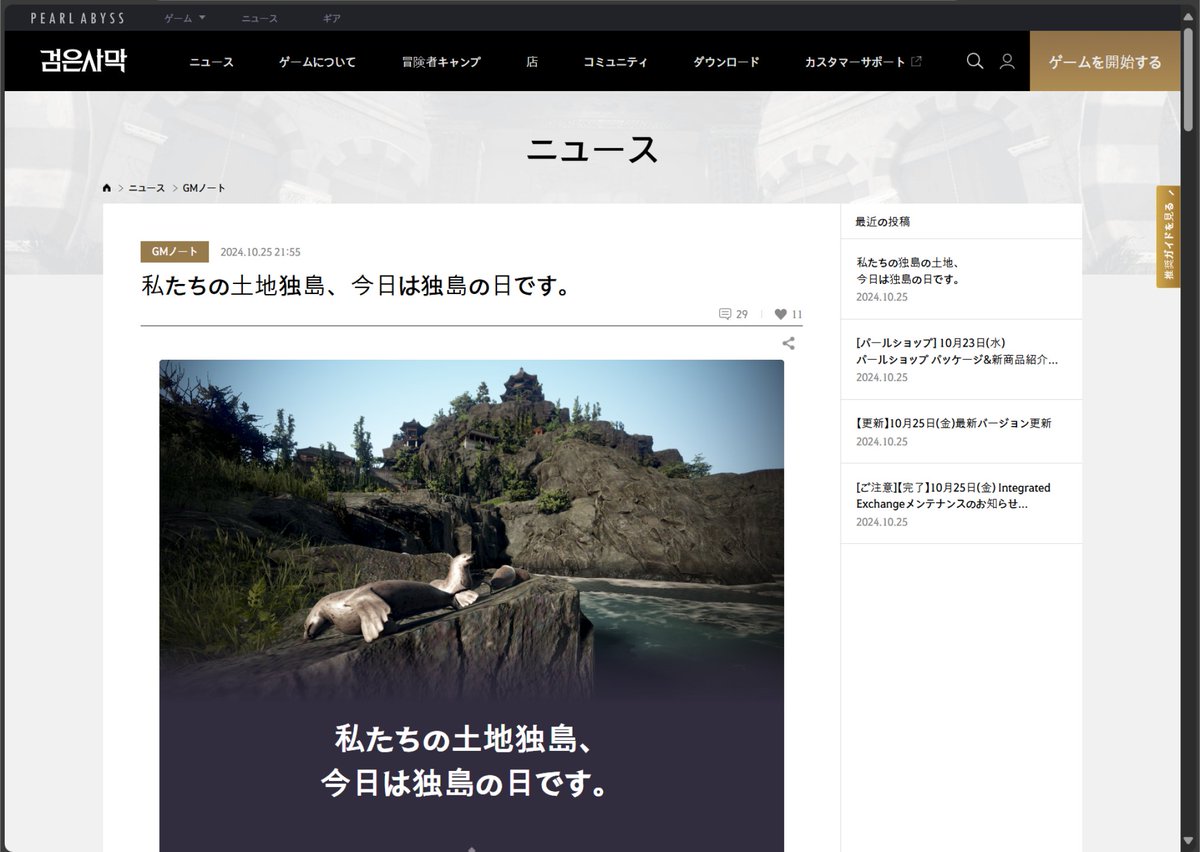
Task: Click the Pearl Abyss logo
Action: [x=77, y=18]
